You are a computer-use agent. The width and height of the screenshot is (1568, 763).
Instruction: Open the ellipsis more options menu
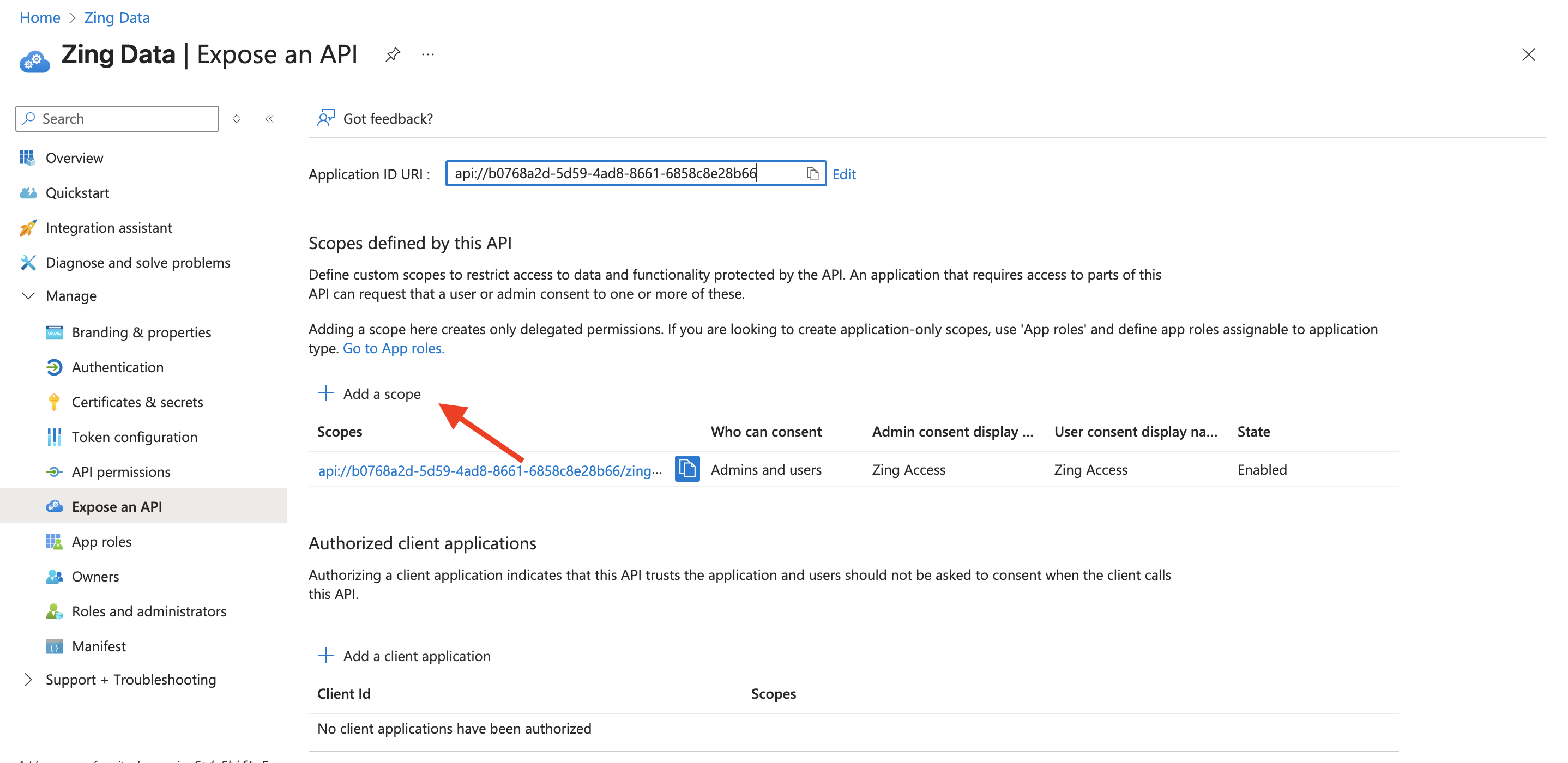pyautogui.click(x=428, y=55)
